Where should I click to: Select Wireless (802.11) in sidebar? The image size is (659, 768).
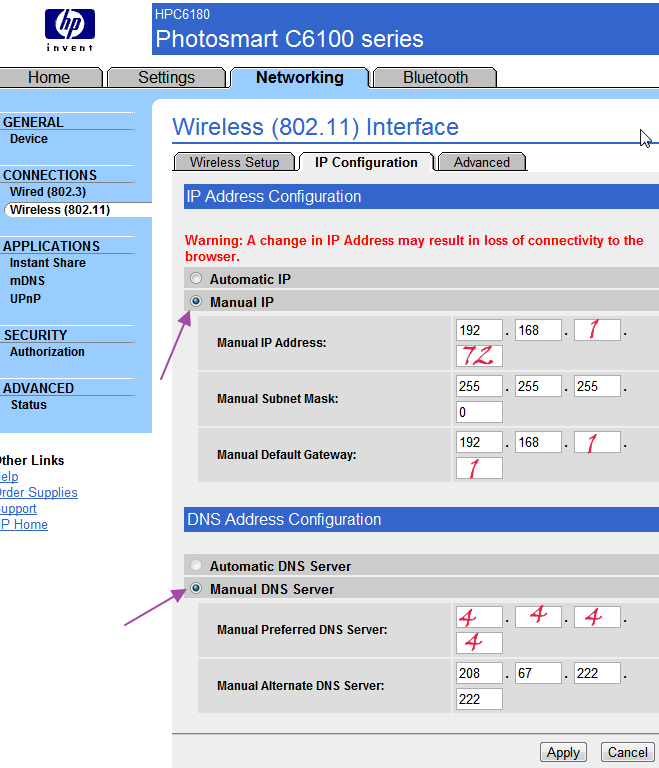pyautogui.click(x=60, y=210)
